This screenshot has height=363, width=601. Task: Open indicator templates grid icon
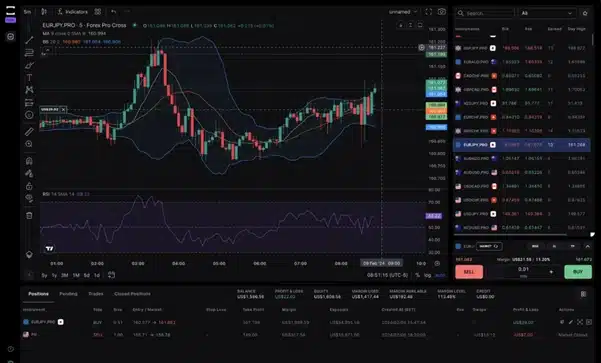[x=98, y=12]
